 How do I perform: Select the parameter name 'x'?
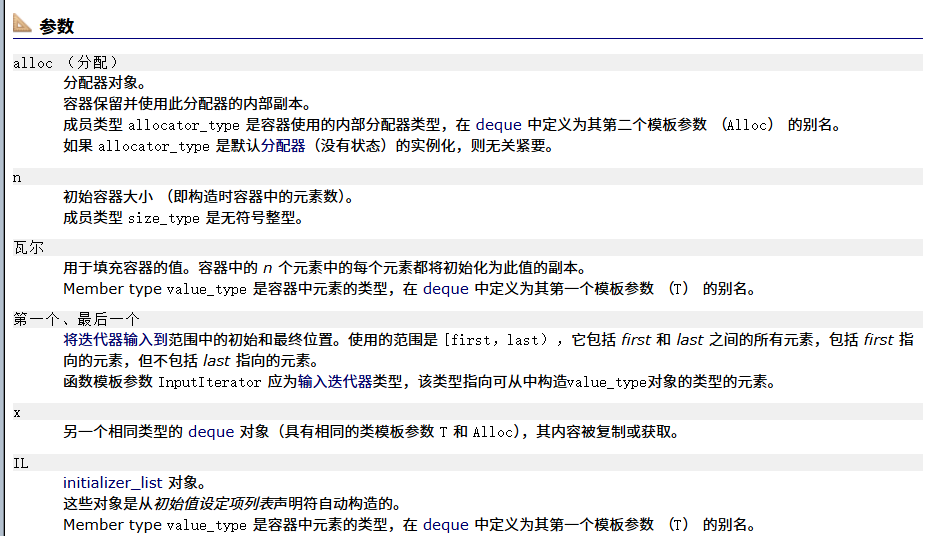pos(17,413)
